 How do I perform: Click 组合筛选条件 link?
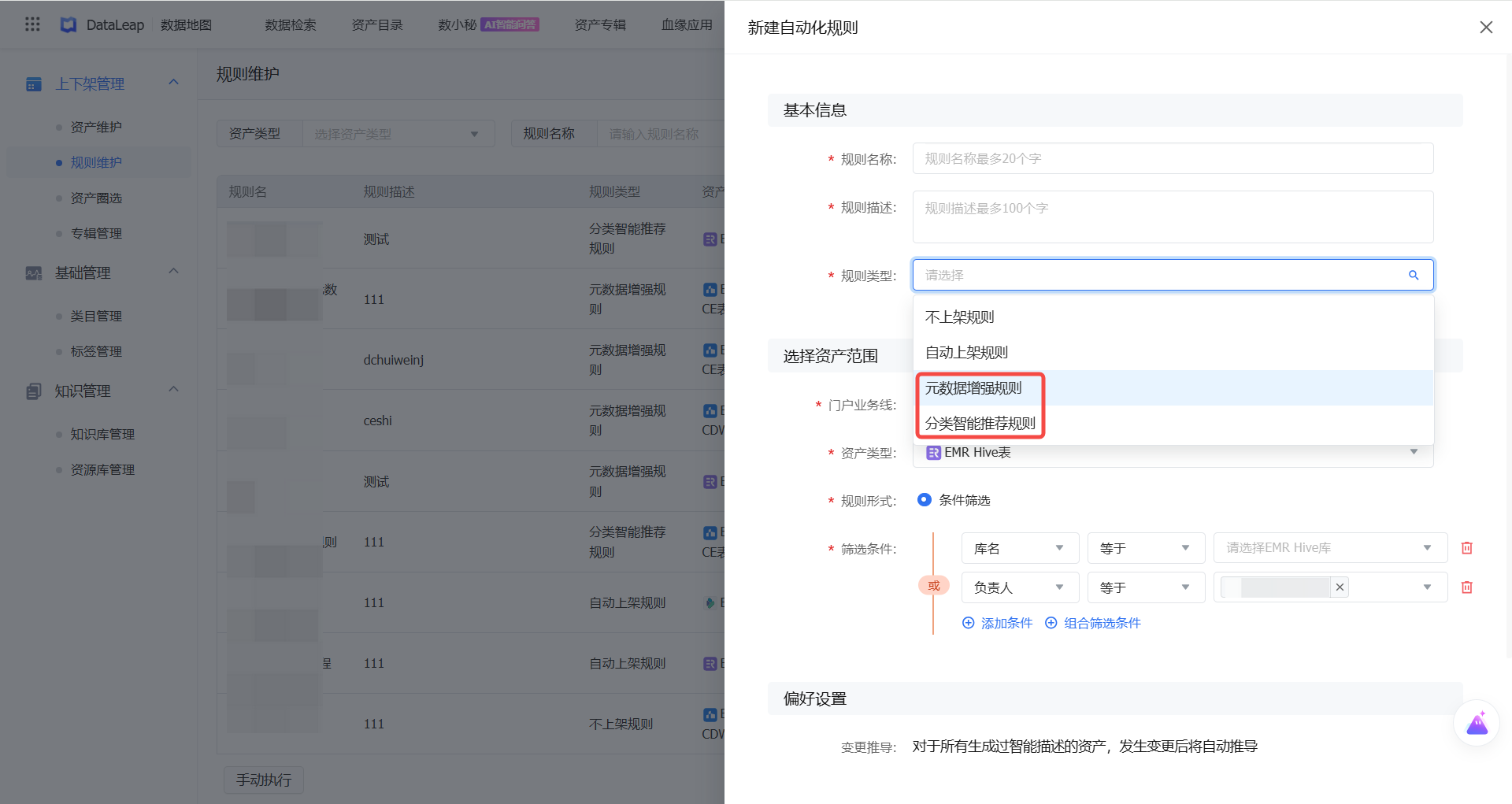point(1093,623)
